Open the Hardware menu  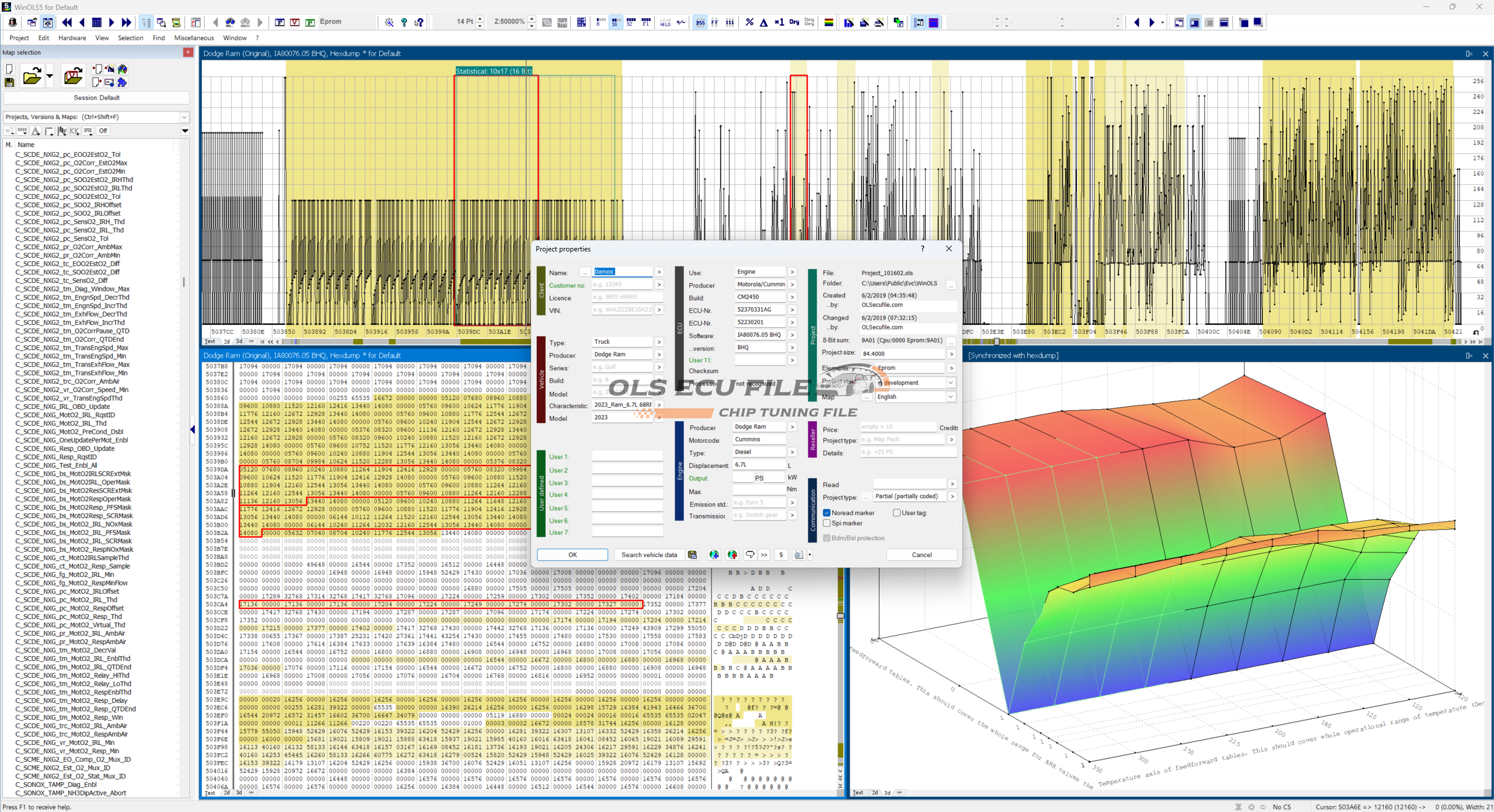pyautogui.click(x=72, y=38)
